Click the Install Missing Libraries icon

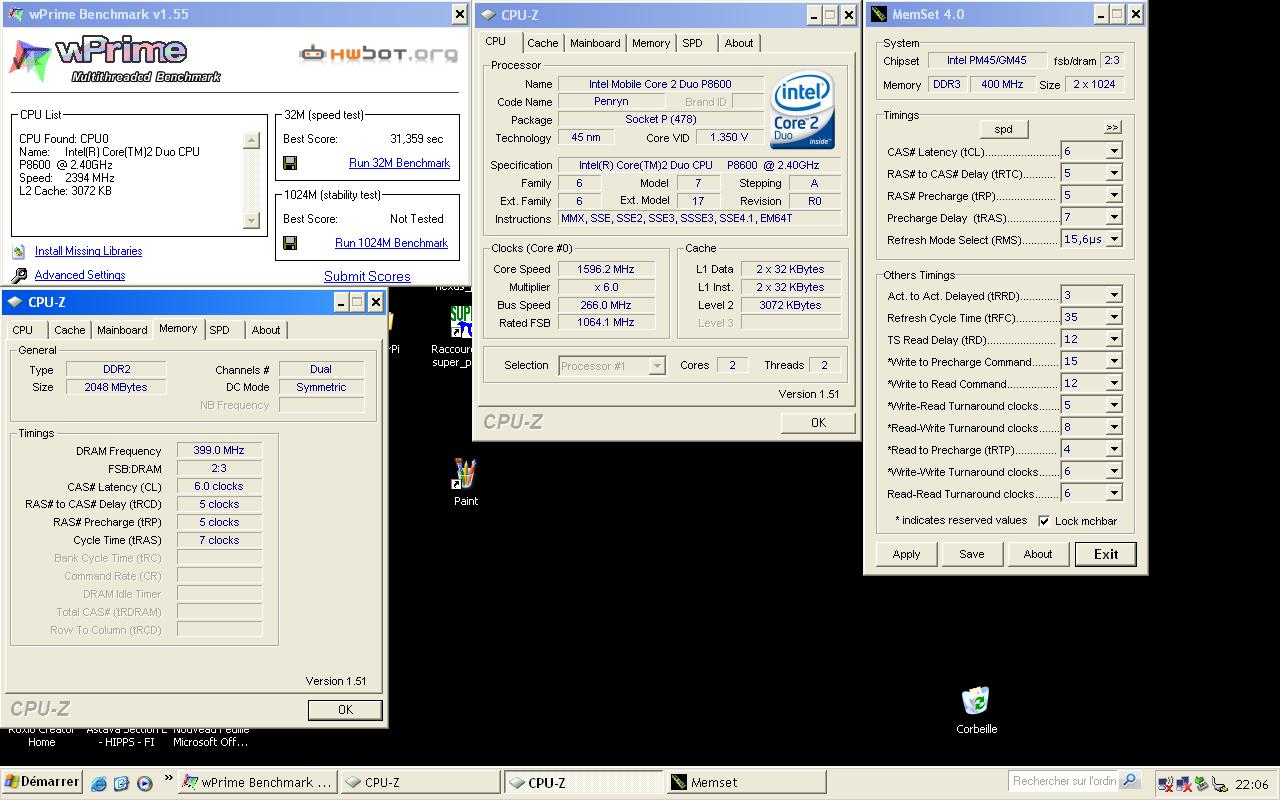pyautogui.click(x=18, y=251)
